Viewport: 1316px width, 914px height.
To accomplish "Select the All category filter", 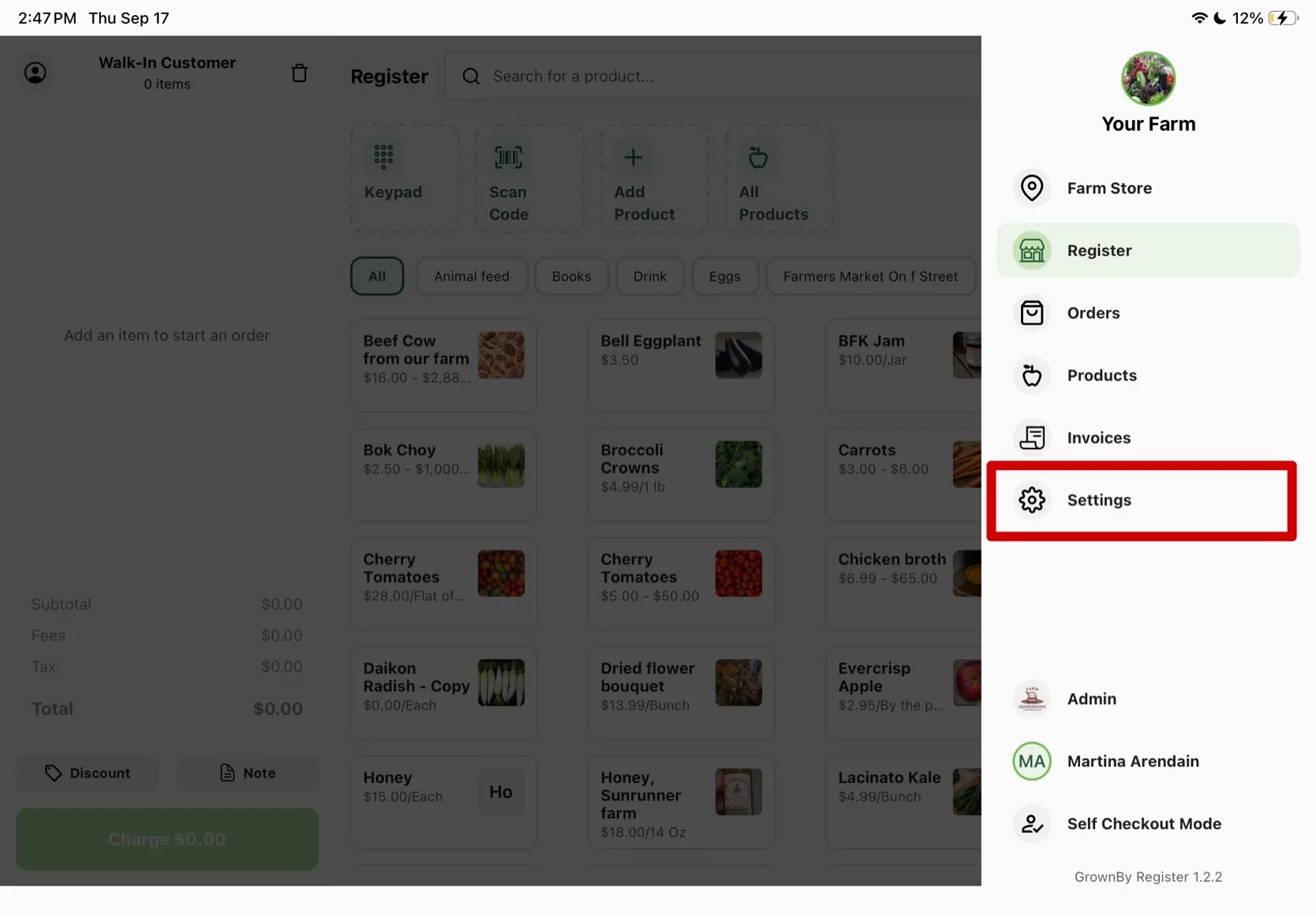I will (x=377, y=276).
